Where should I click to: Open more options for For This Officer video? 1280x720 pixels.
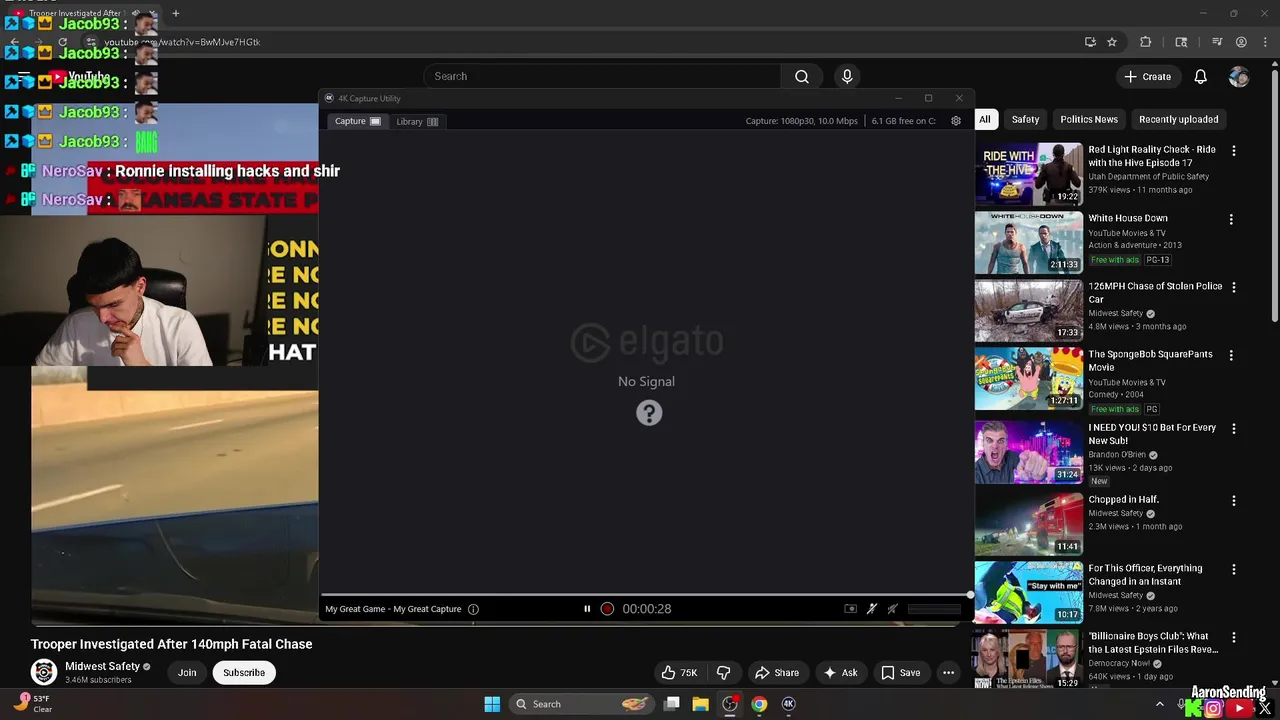(x=1233, y=569)
